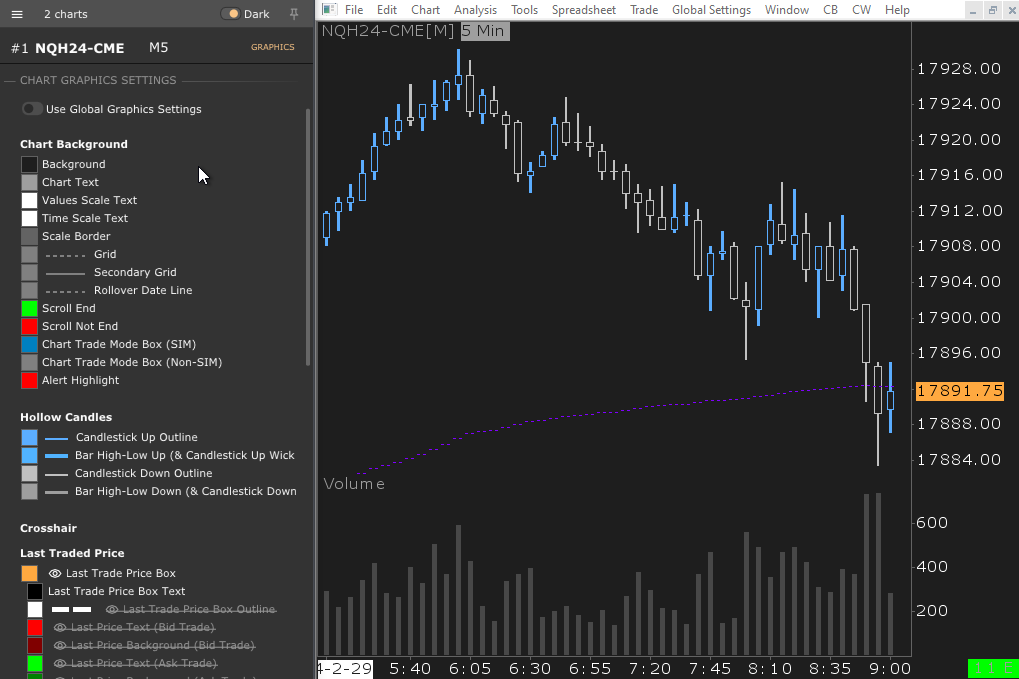Screen dimensions: 1019x679
Task: Open the Trade menu
Action: click(644, 10)
